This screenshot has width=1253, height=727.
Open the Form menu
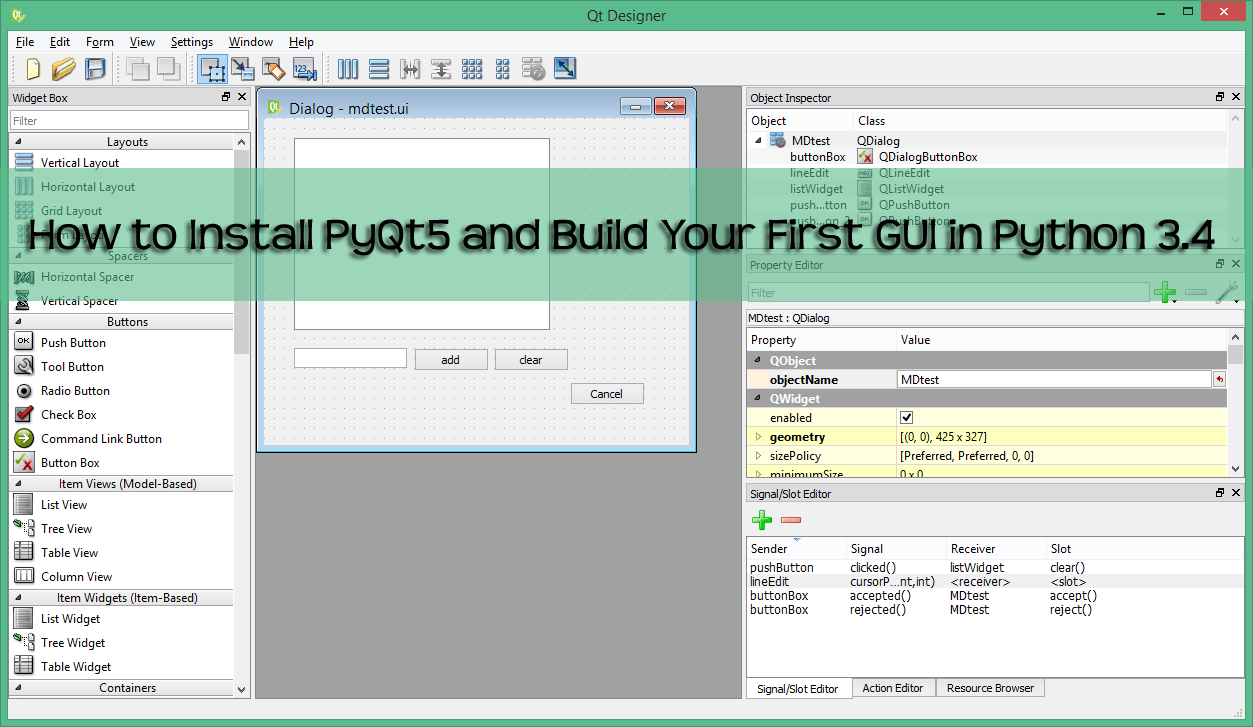[x=99, y=42]
